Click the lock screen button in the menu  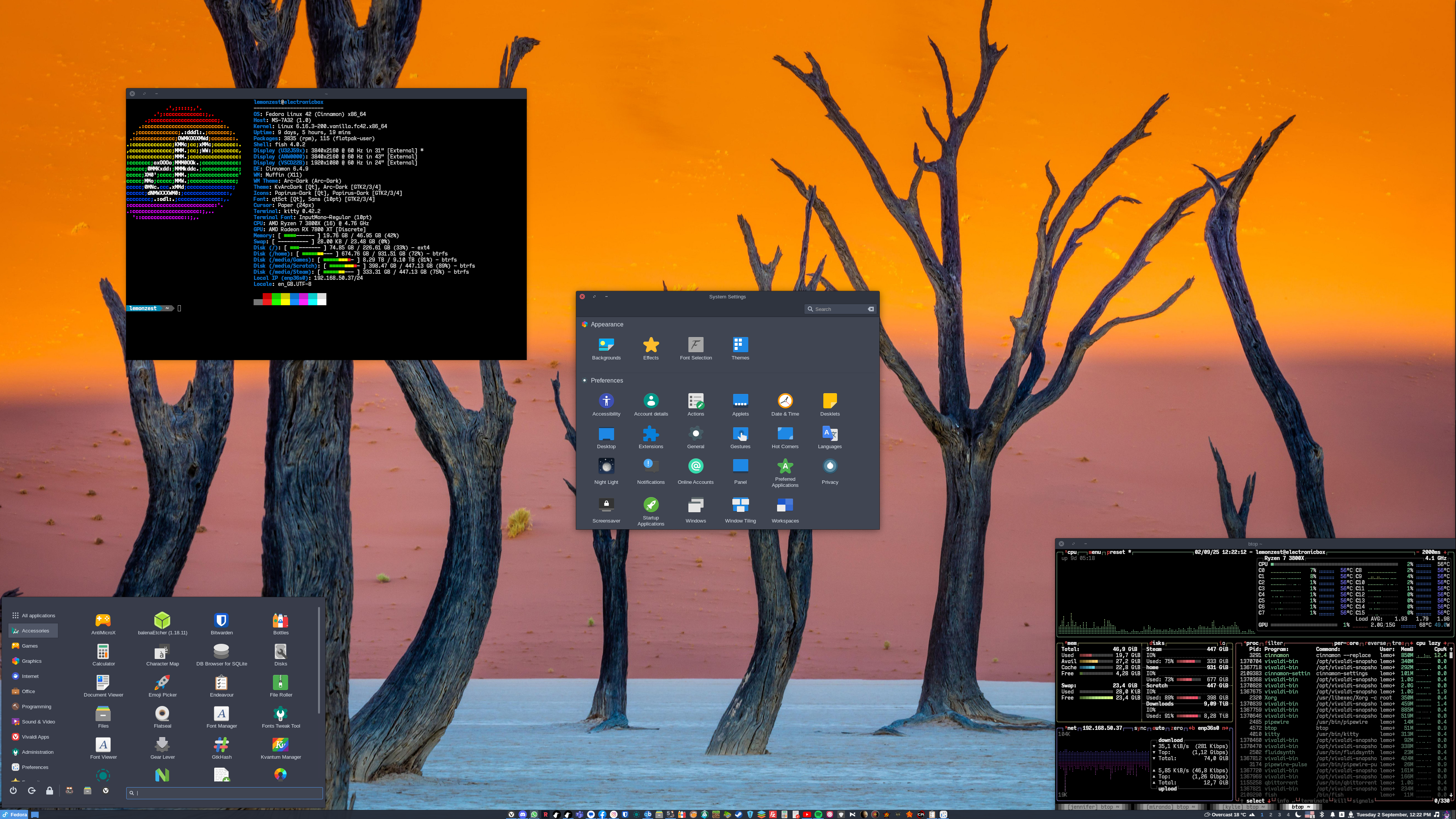pos(50,791)
